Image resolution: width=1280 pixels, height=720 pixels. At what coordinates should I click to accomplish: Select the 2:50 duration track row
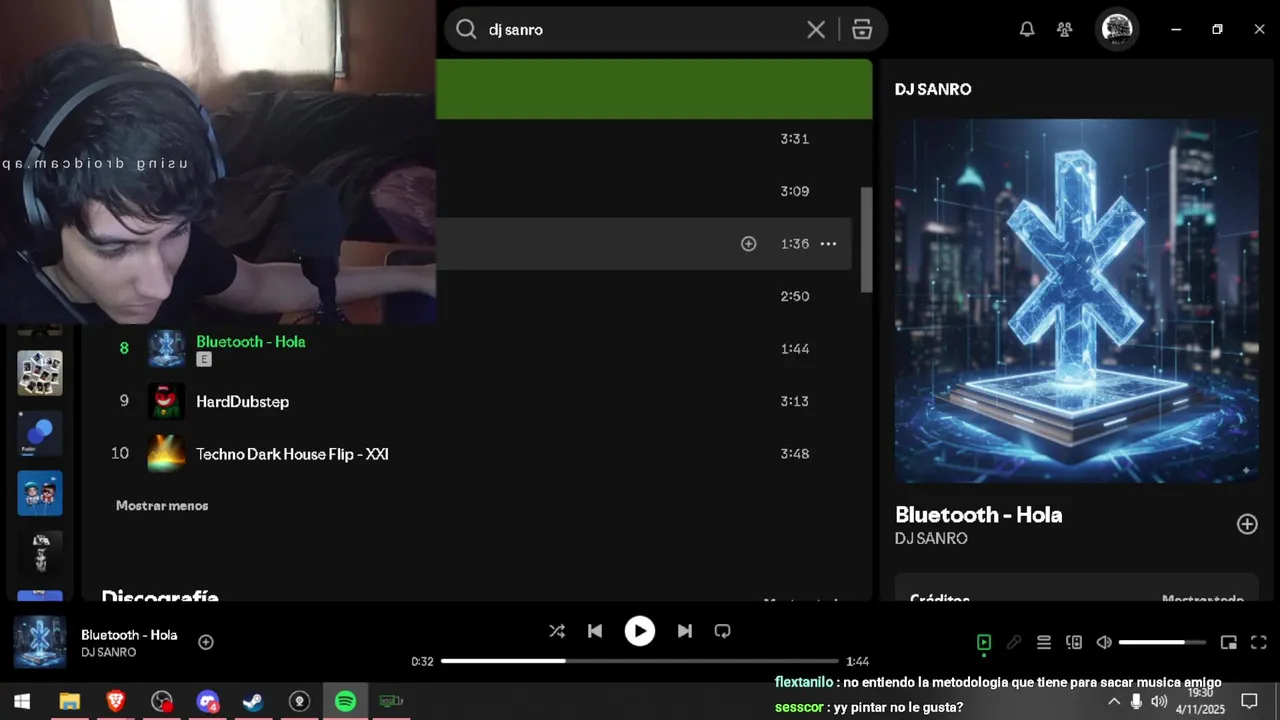[644, 296]
